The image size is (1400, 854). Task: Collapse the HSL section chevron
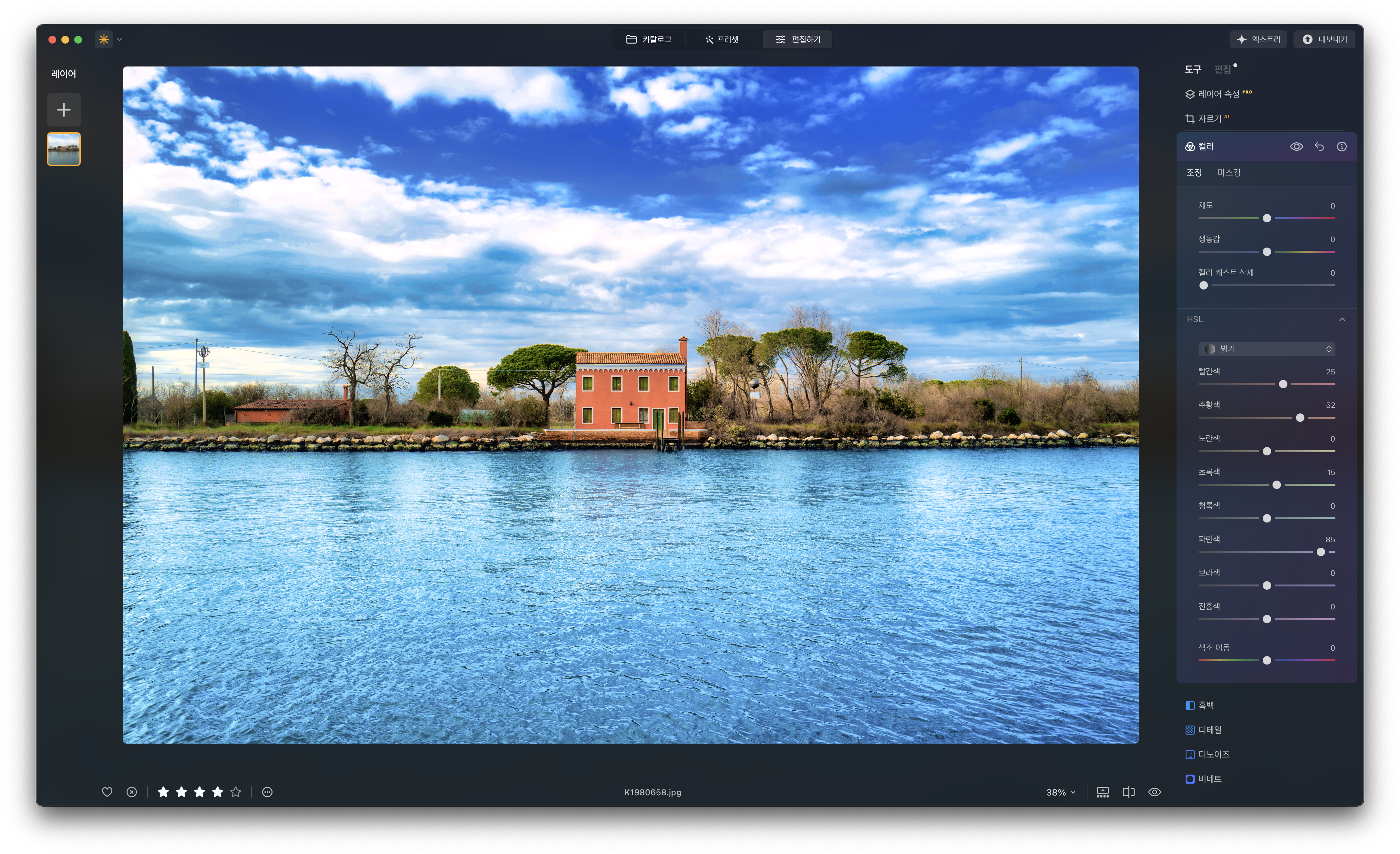coord(1342,319)
